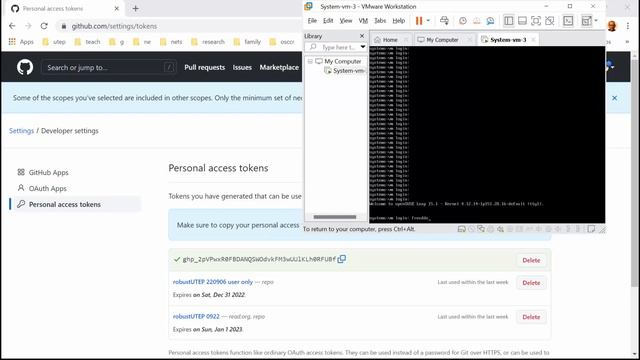The image size is (640, 360).
Task: Click the network adapter status icon
Action: pyautogui.click(x=481, y=229)
